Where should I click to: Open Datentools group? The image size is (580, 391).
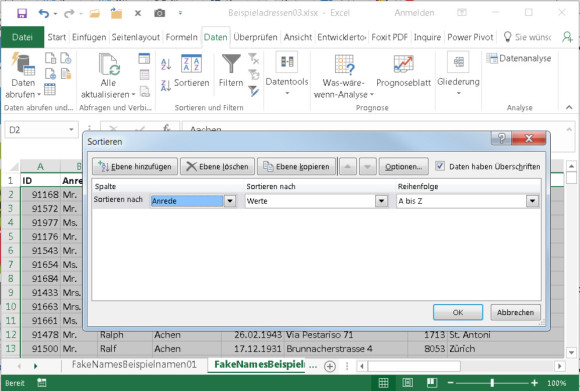[x=287, y=73]
